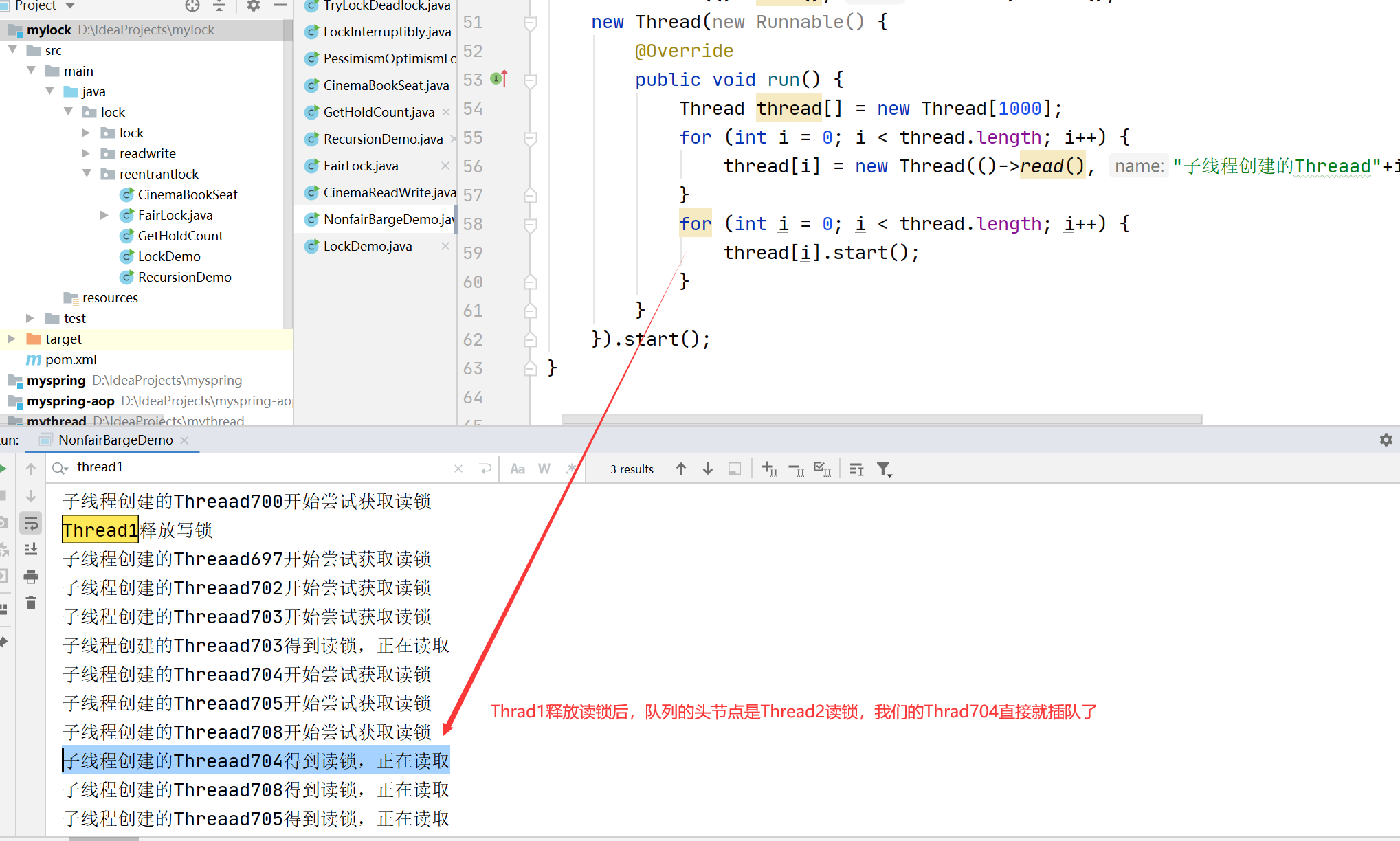Expand the readwrite package folder
Image resolution: width=1400 pixels, height=841 pixels.
click(x=87, y=153)
